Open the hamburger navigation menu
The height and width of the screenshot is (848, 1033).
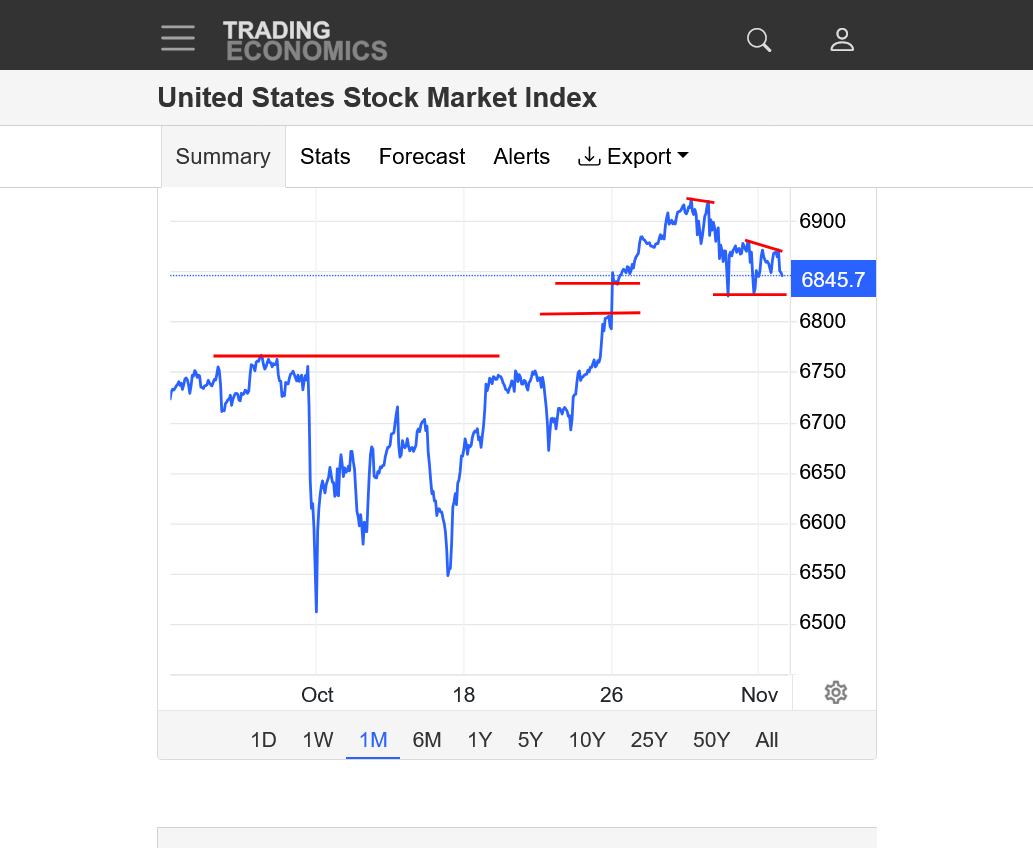click(x=178, y=38)
